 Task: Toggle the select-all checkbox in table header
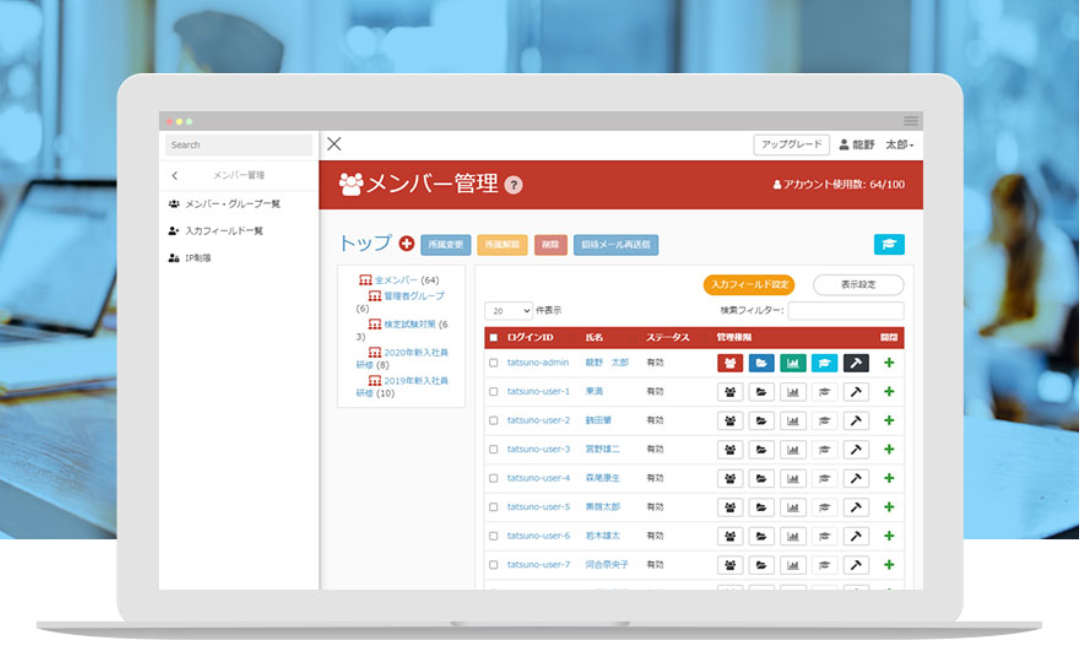coord(493,338)
